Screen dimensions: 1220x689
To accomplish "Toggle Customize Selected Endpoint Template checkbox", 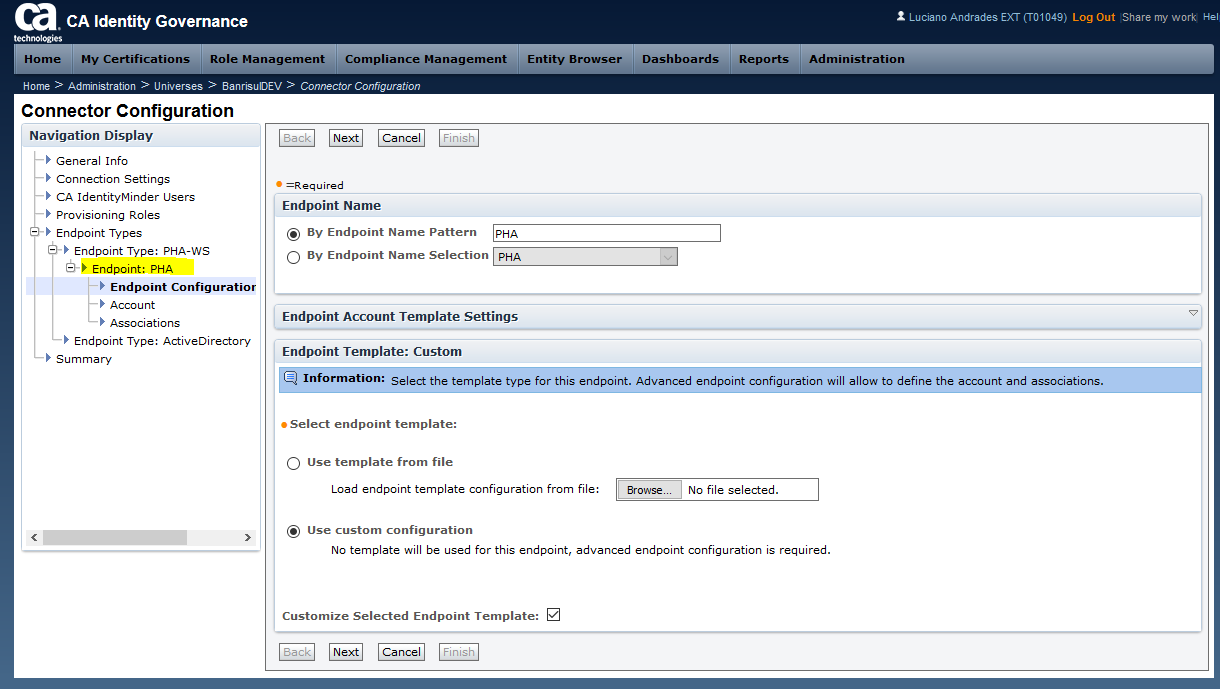I will pos(553,615).
